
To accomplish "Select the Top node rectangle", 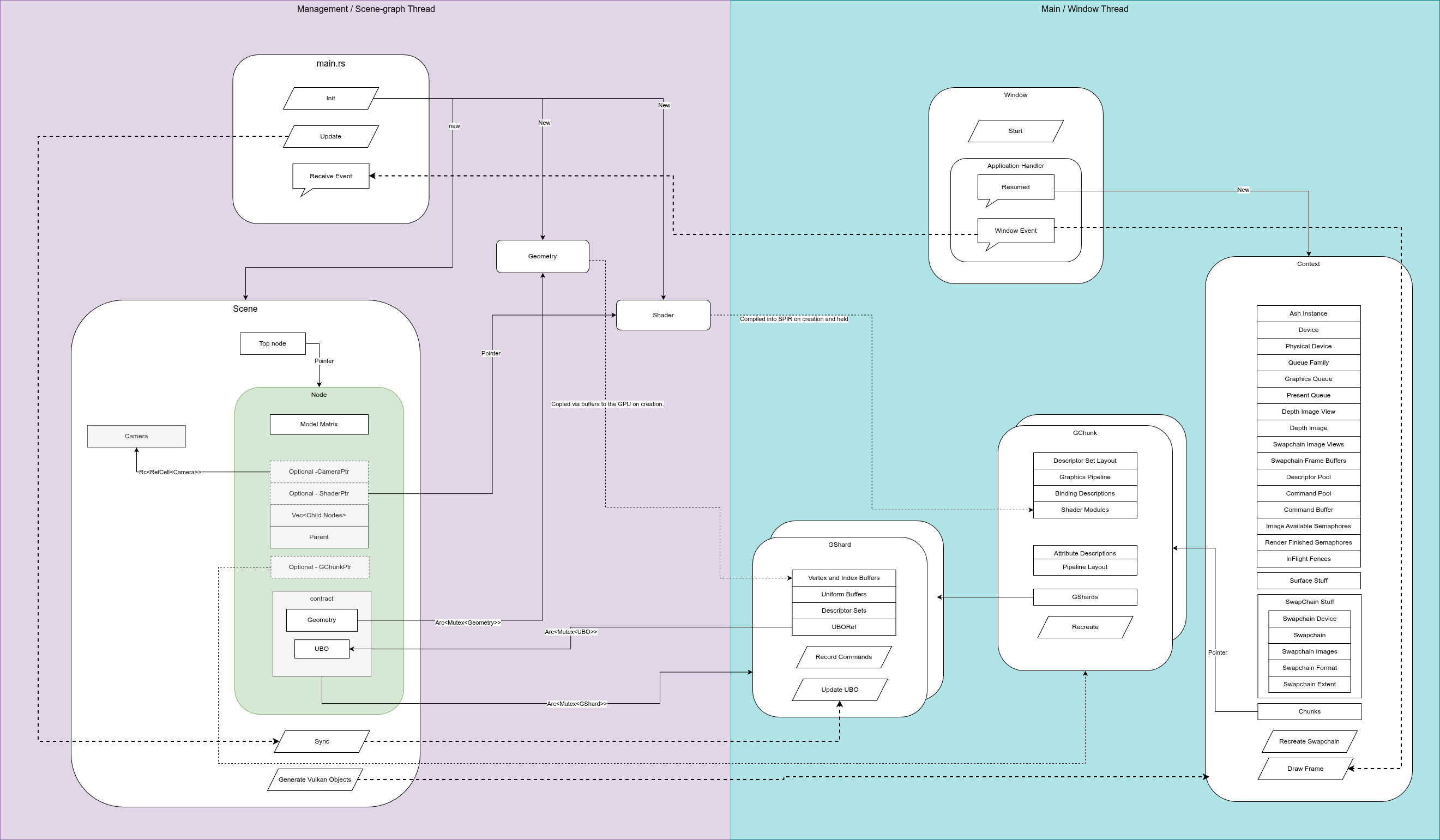I will tap(273, 343).
